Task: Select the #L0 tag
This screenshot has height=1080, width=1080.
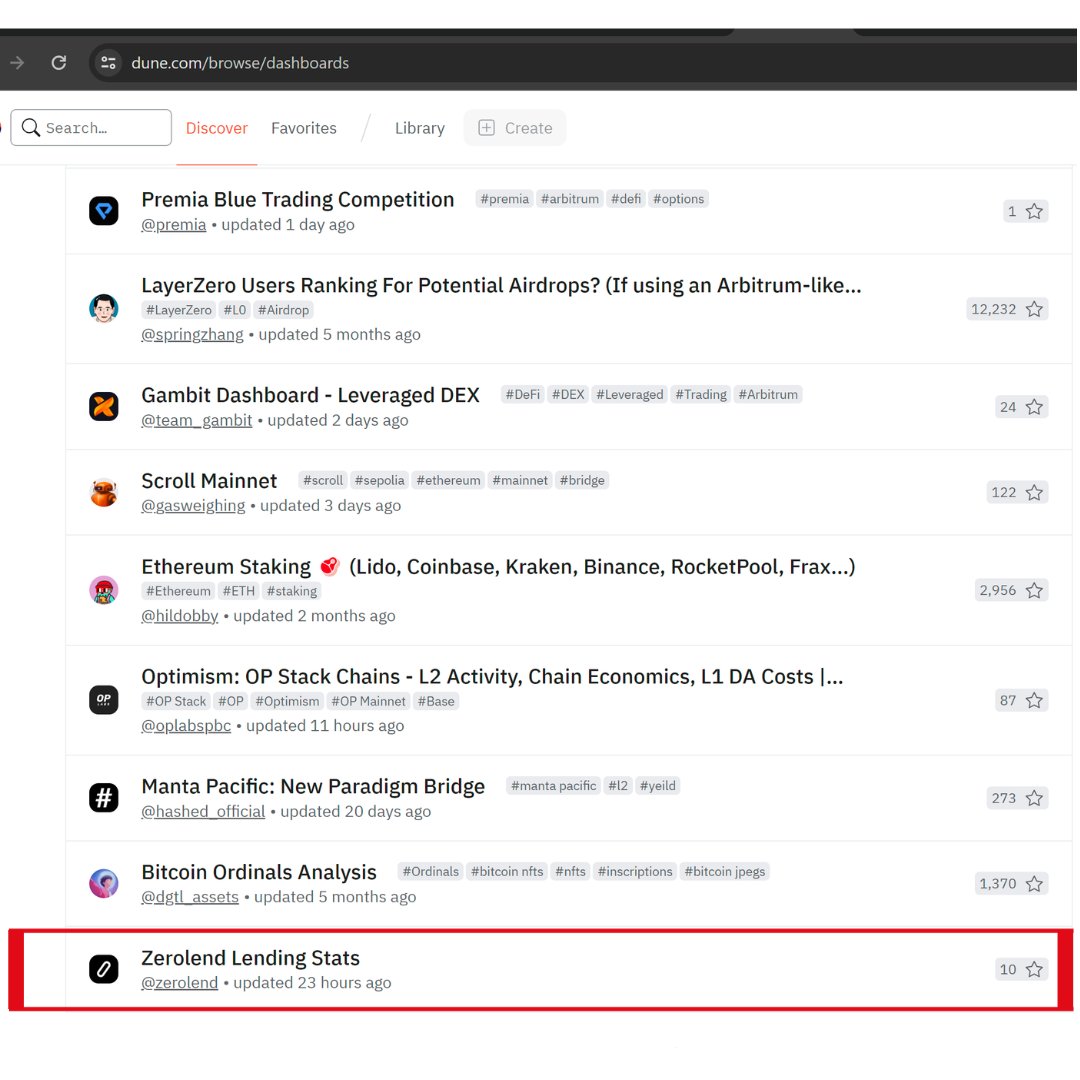Action: (234, 310)
